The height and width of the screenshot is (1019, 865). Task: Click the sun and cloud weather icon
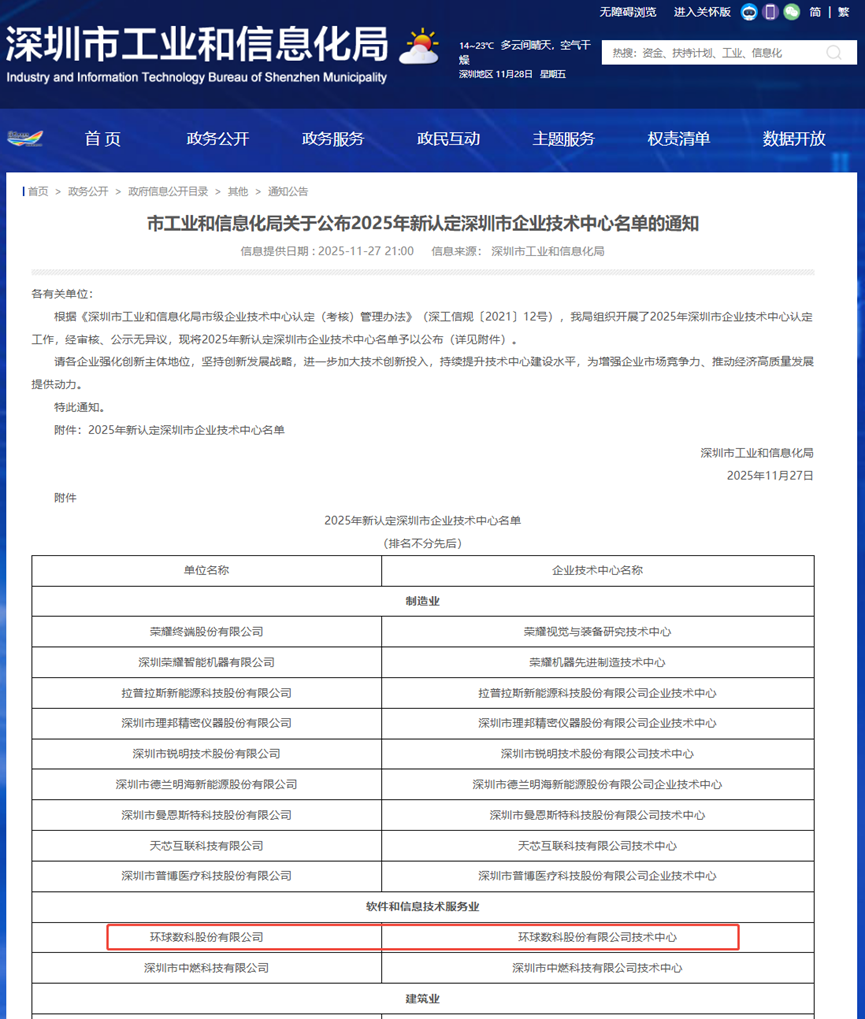point(419,46)
